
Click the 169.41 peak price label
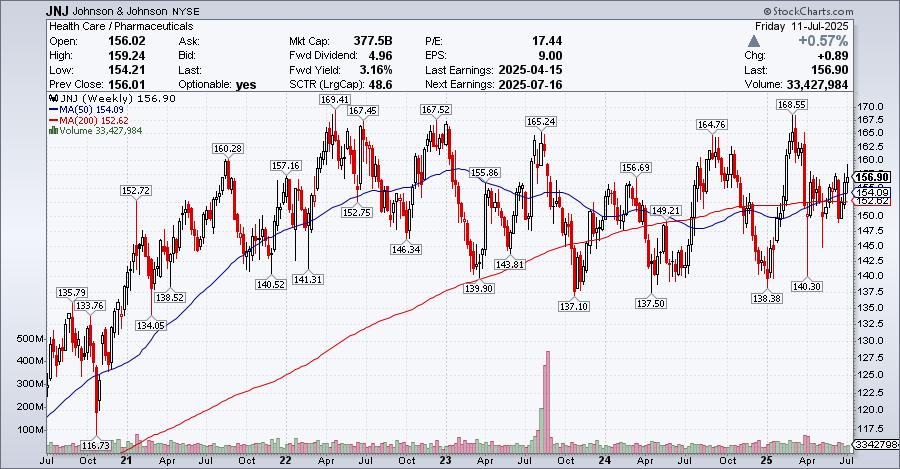[335, 99]
